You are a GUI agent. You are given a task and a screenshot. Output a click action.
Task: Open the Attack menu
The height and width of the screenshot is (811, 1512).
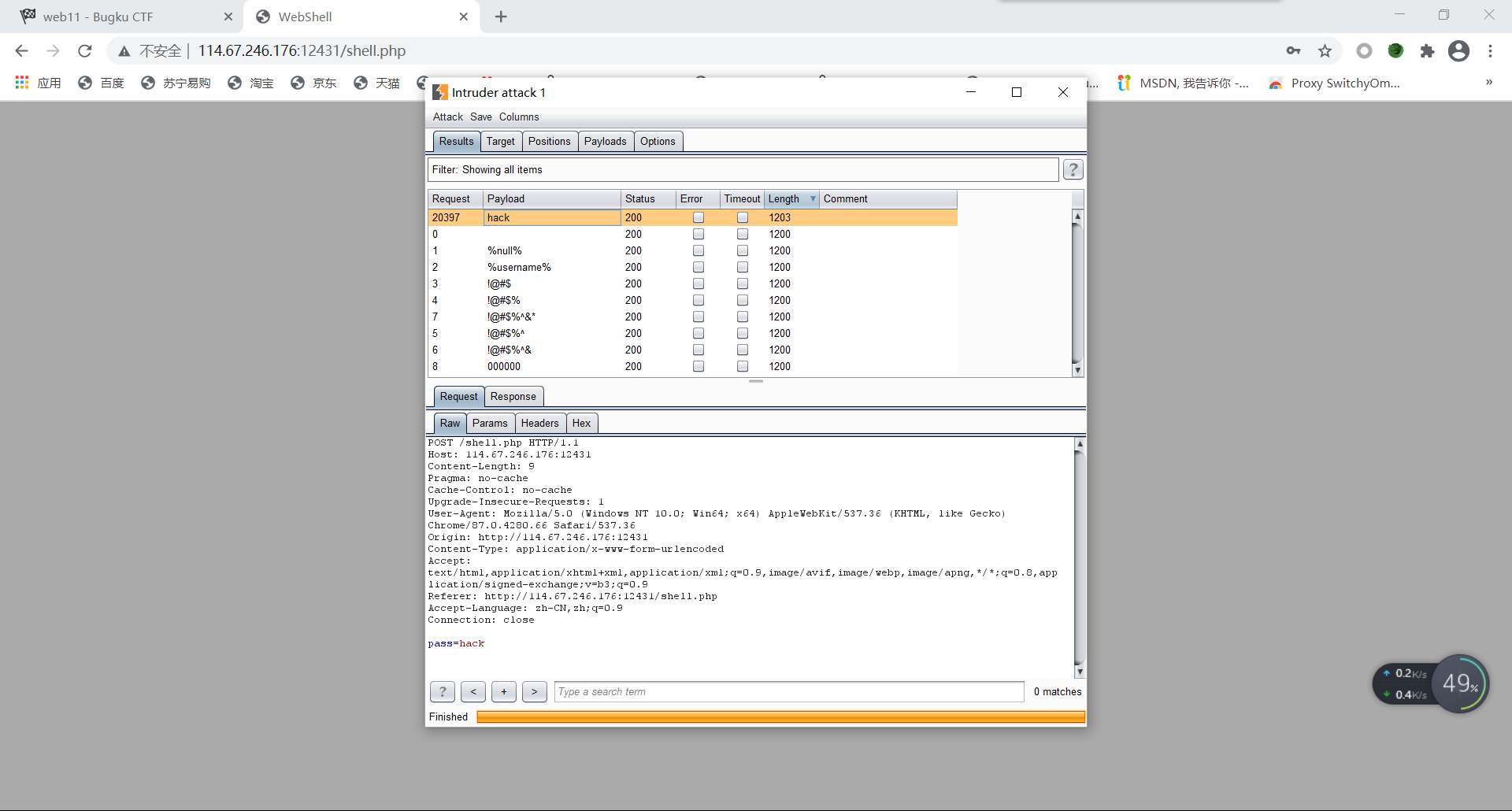click(447, 117)
